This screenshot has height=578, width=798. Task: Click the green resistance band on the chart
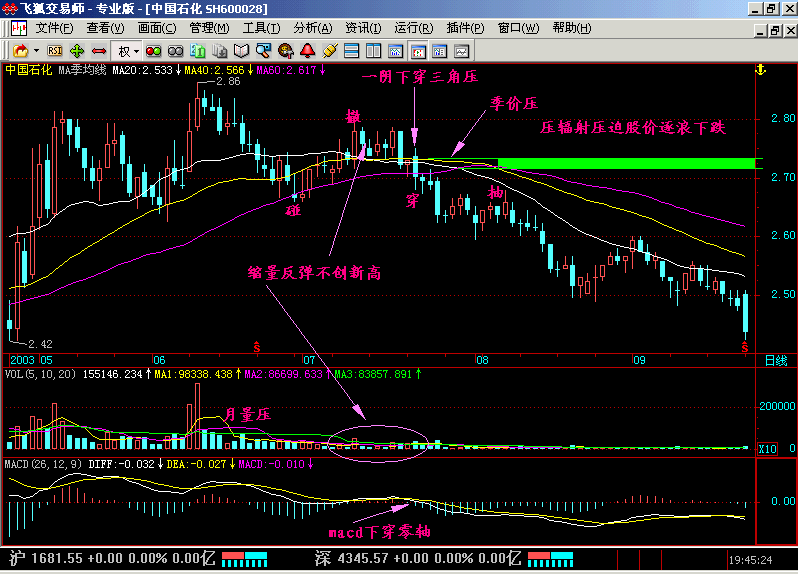[x=625, y=163]
